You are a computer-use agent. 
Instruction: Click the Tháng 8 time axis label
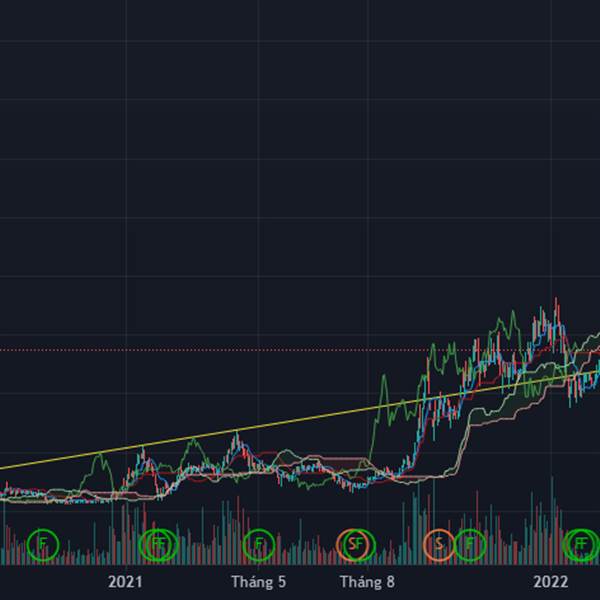(x=367, y=582)
